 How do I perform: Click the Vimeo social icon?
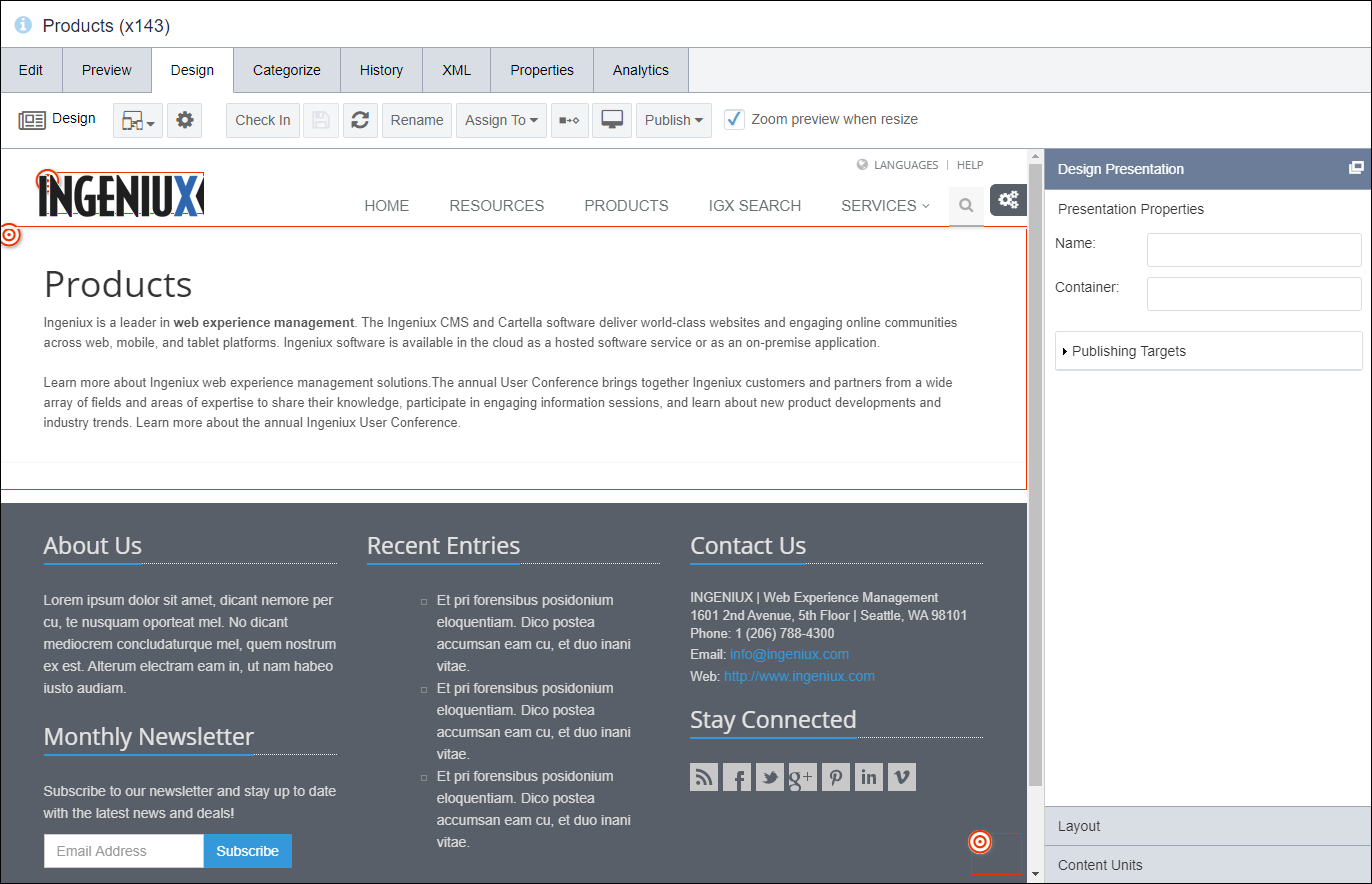click(902, 777)
